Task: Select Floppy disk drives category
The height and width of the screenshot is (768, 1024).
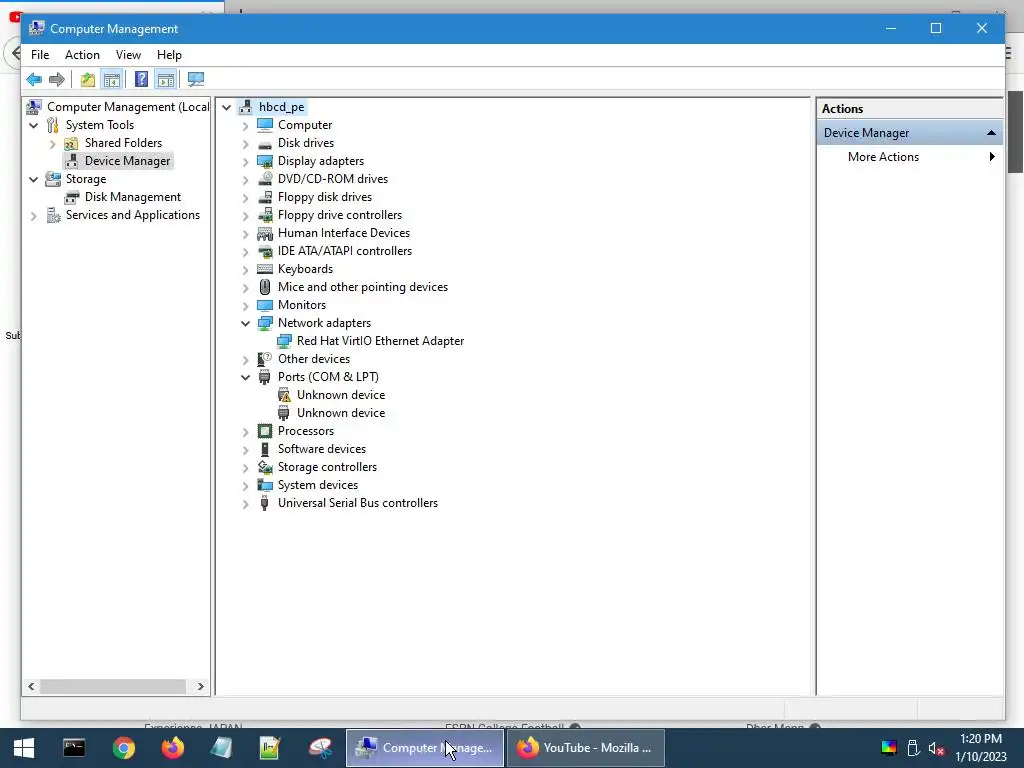Action: click(x=325, y=197)
